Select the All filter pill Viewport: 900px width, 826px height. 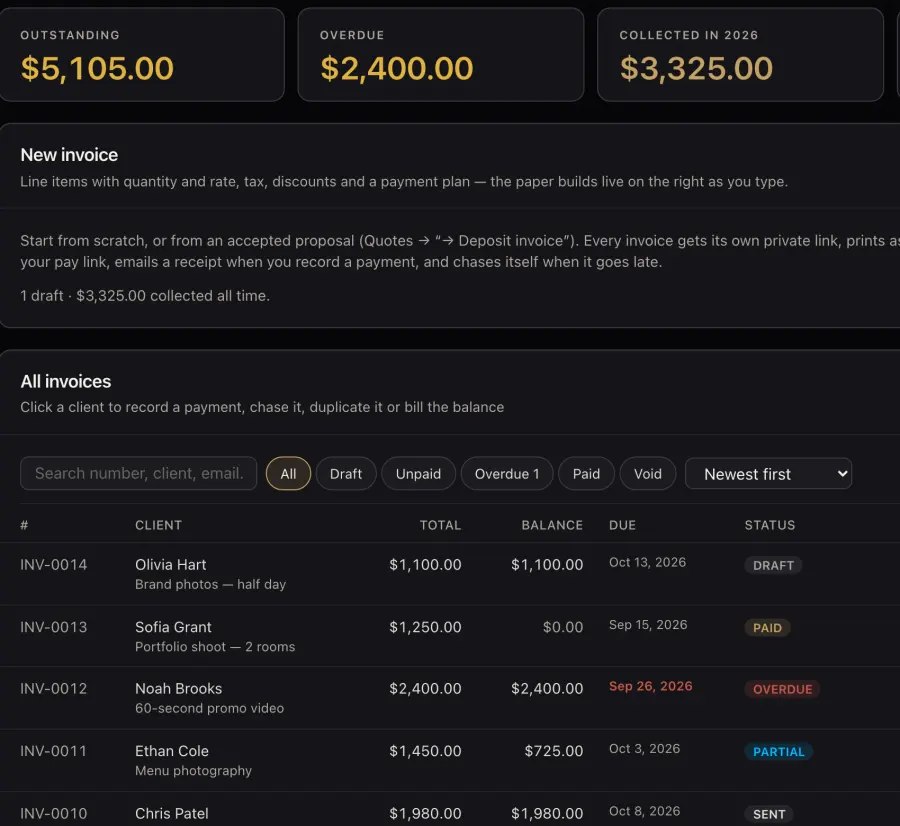click(288, 474)
